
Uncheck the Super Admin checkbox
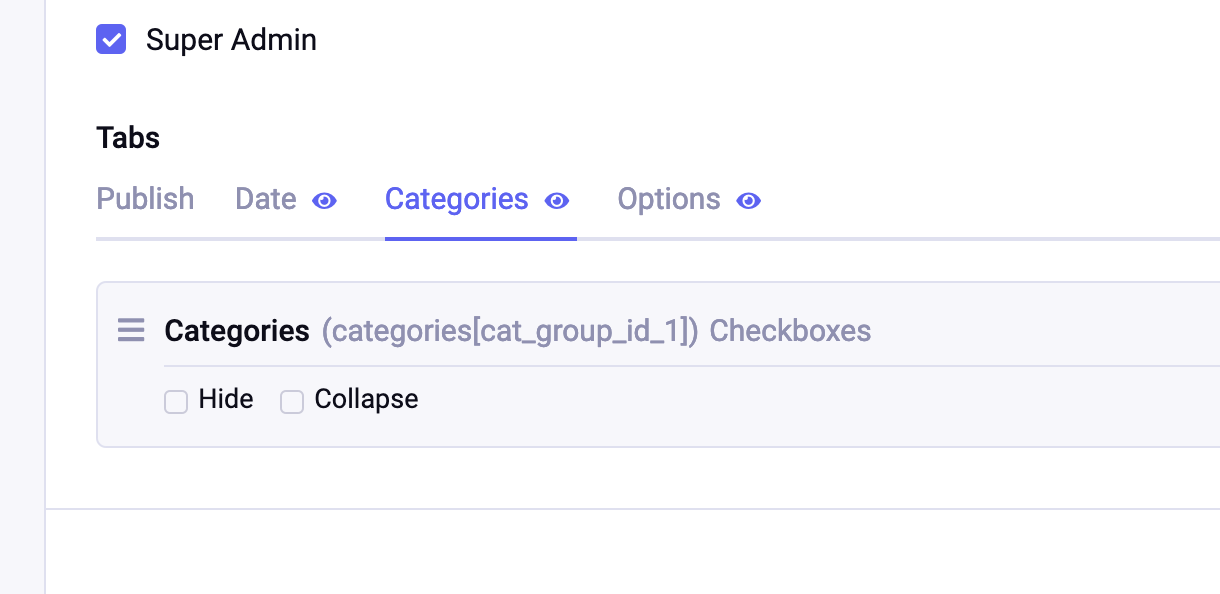pyautogui.click(x=111, y=40)
